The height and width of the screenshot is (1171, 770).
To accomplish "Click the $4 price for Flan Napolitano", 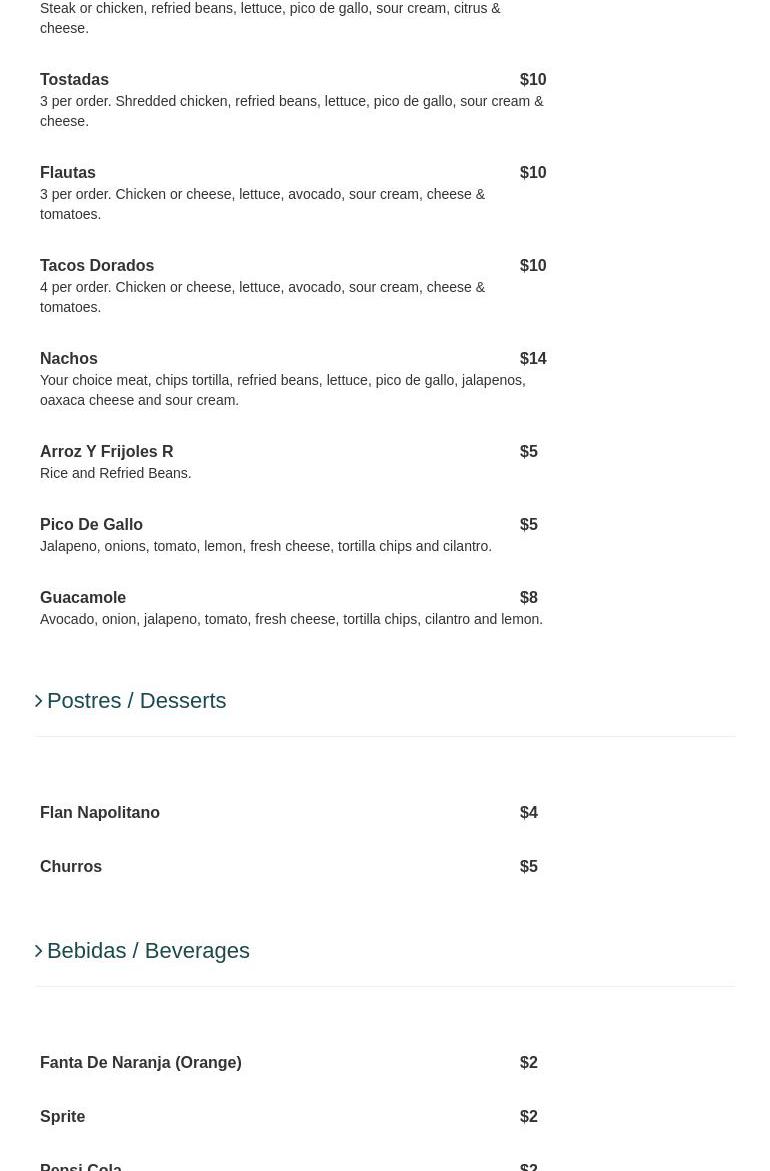I will click(529, 813).
